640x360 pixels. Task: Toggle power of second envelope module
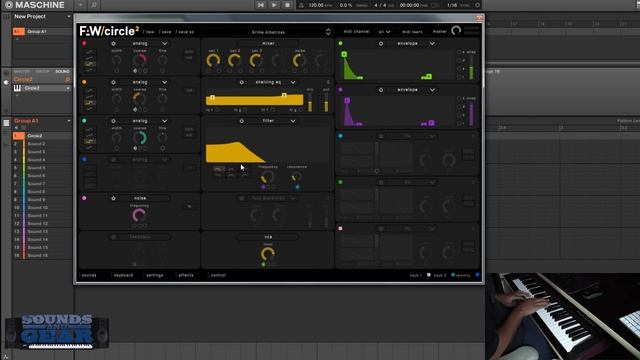click(381, 90)
